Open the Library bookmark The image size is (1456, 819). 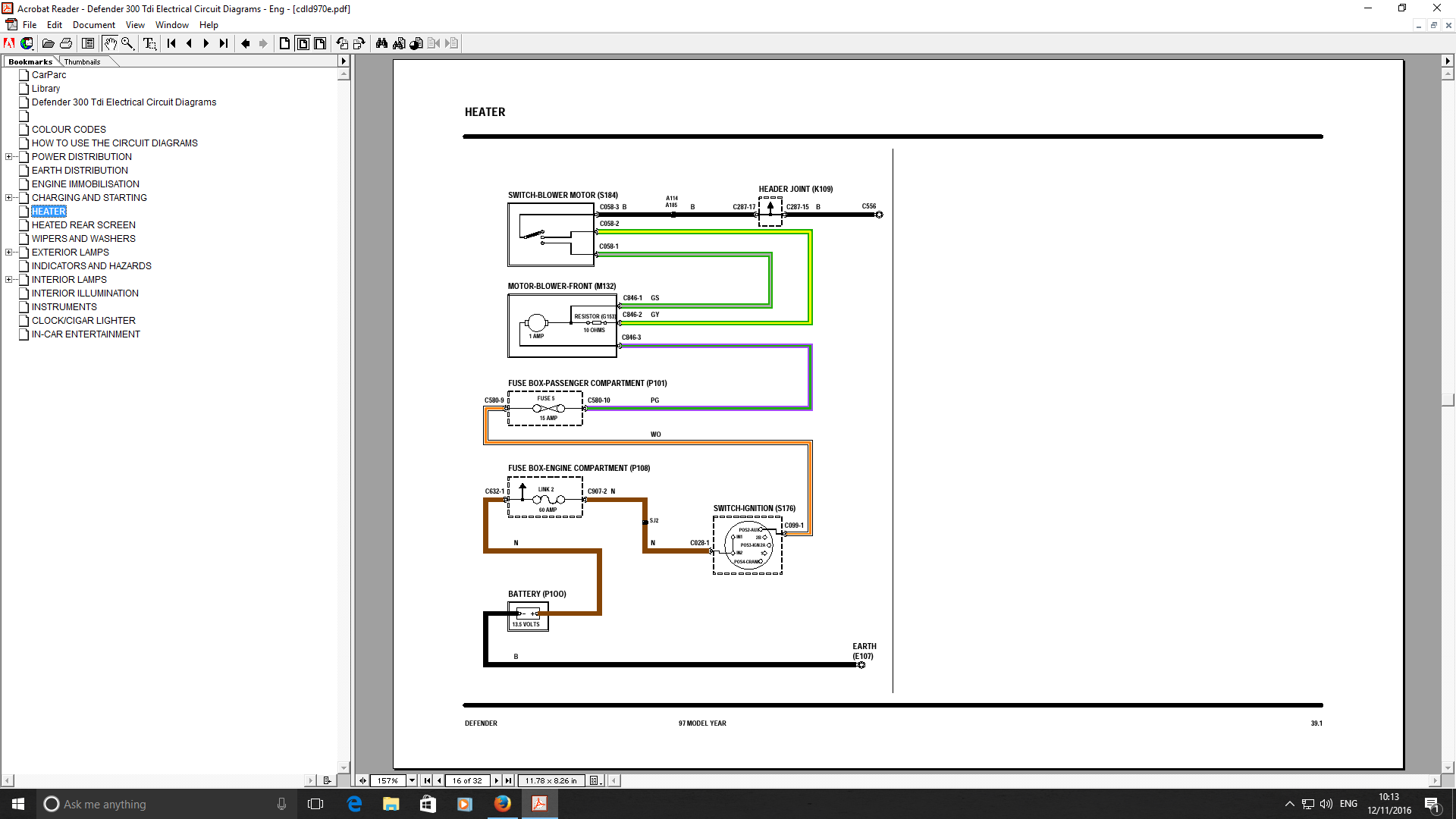[45, 89]
